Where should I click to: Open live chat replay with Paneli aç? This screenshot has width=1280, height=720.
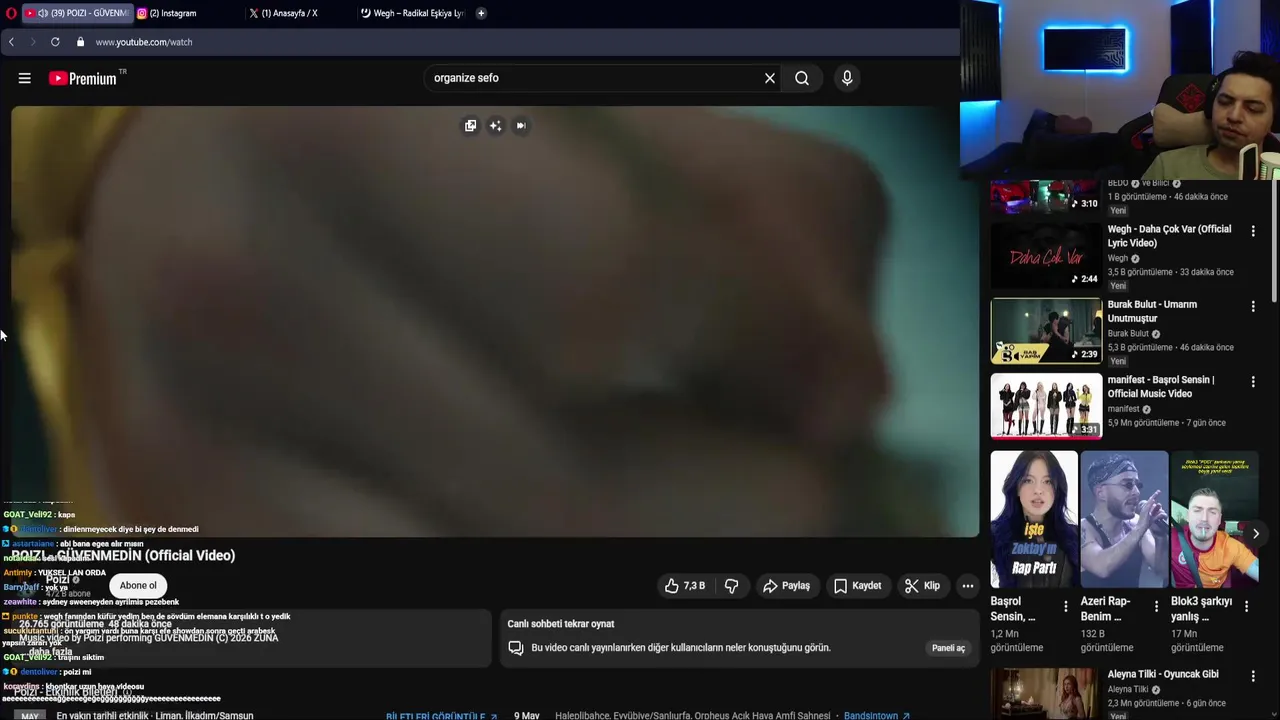pyautogui.click(x=948, y=648)
